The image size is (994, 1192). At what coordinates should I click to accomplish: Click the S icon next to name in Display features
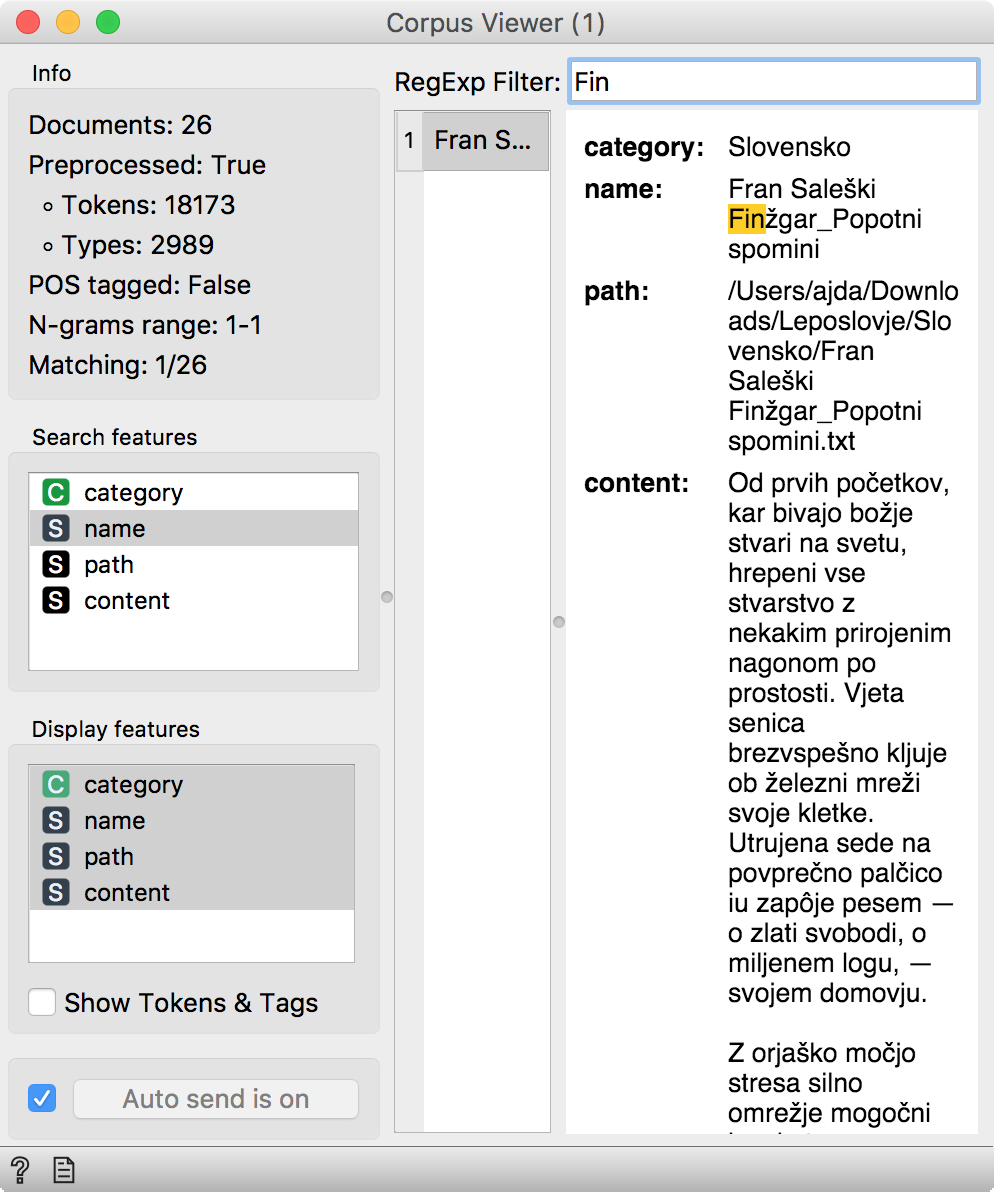(x=56, y=821)
